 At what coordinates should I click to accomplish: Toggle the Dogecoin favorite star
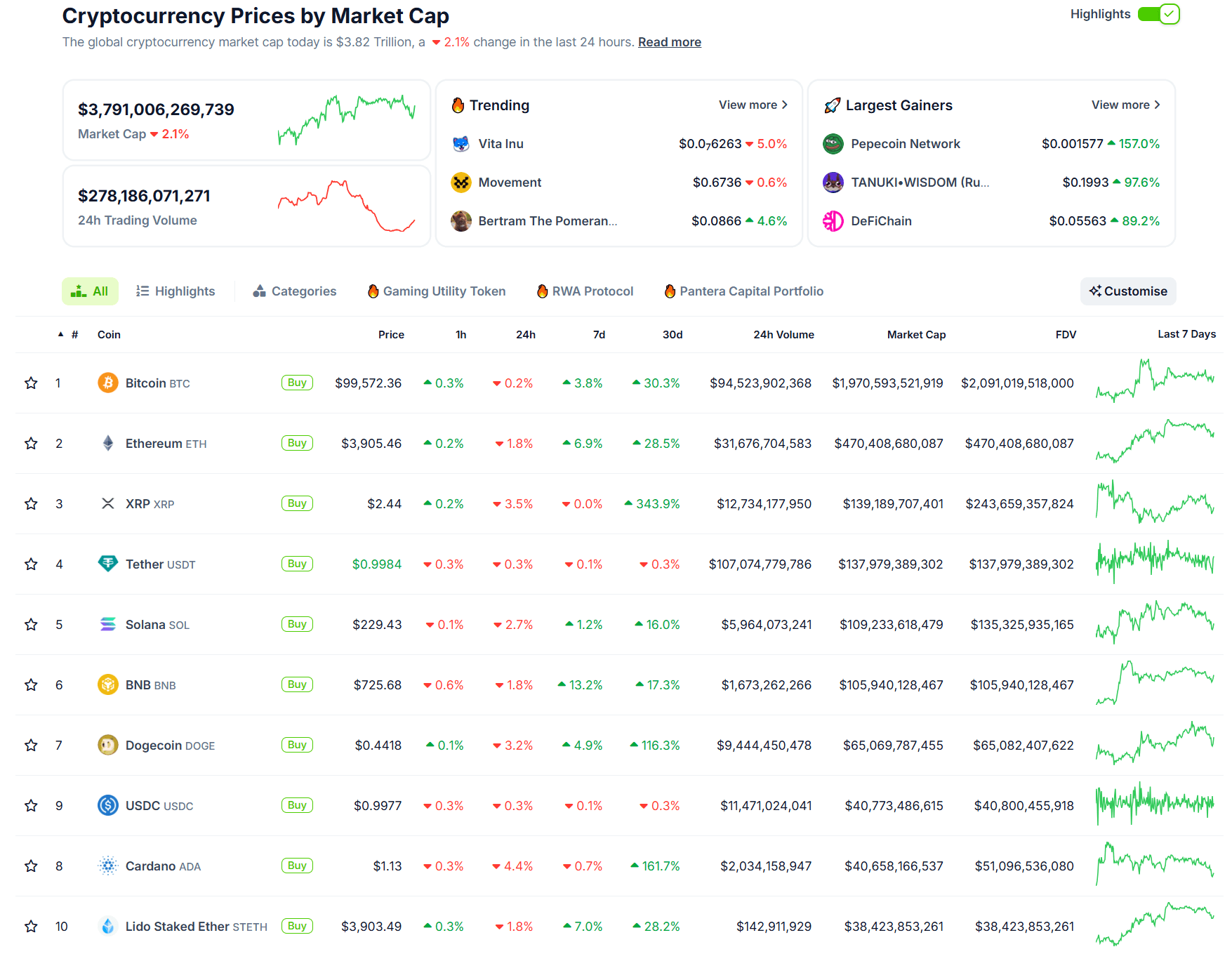coord(31,745)
